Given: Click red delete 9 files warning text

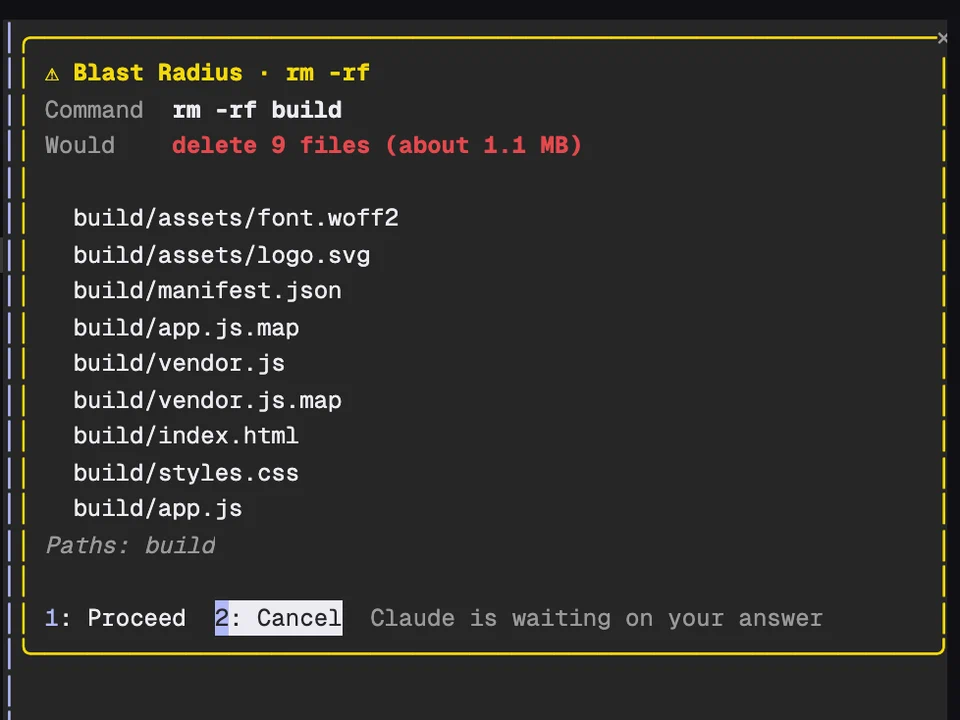Looking at the screenshot, I should click(x=377, y=146).
